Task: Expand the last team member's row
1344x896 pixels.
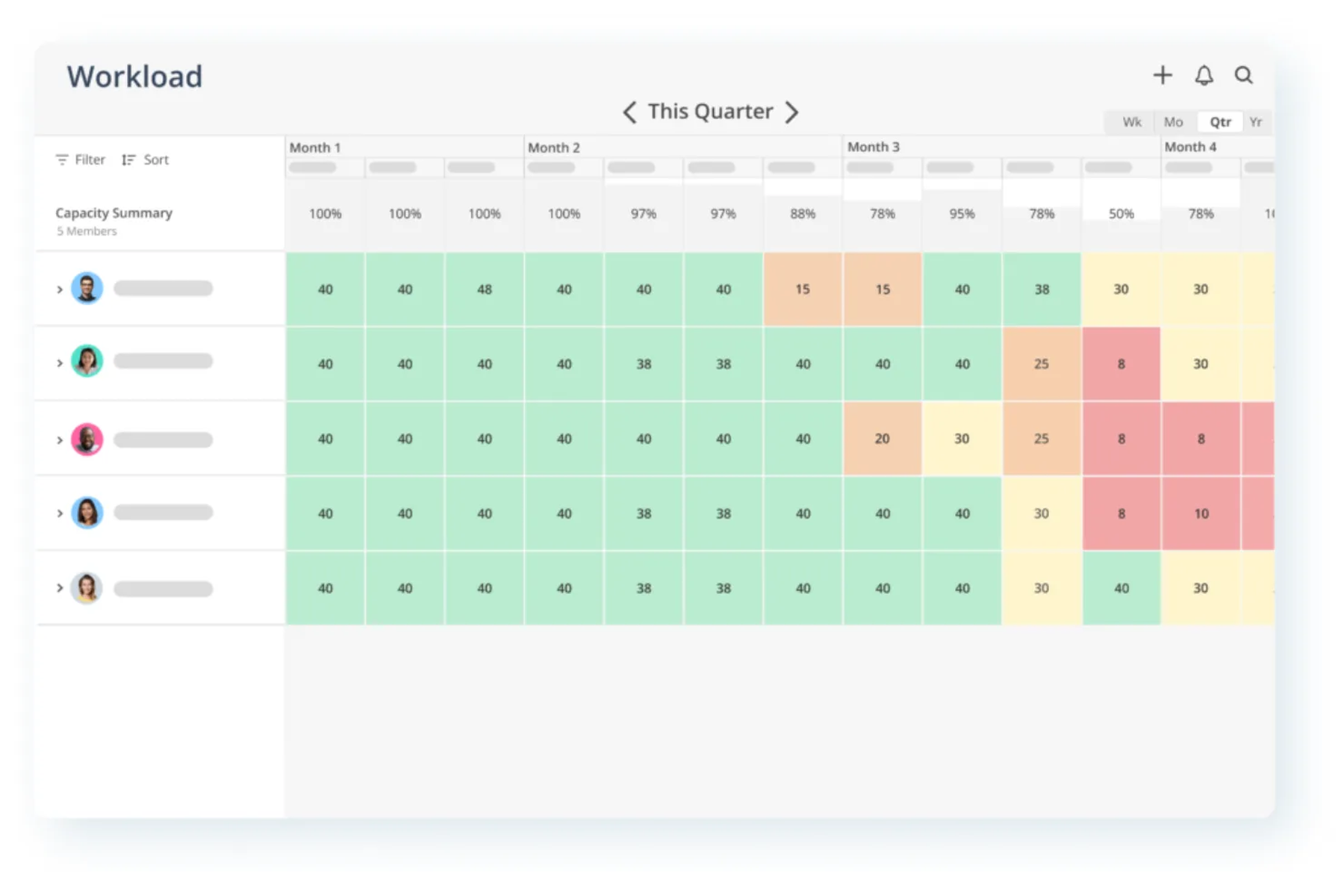Action: [x=59, y=588]
